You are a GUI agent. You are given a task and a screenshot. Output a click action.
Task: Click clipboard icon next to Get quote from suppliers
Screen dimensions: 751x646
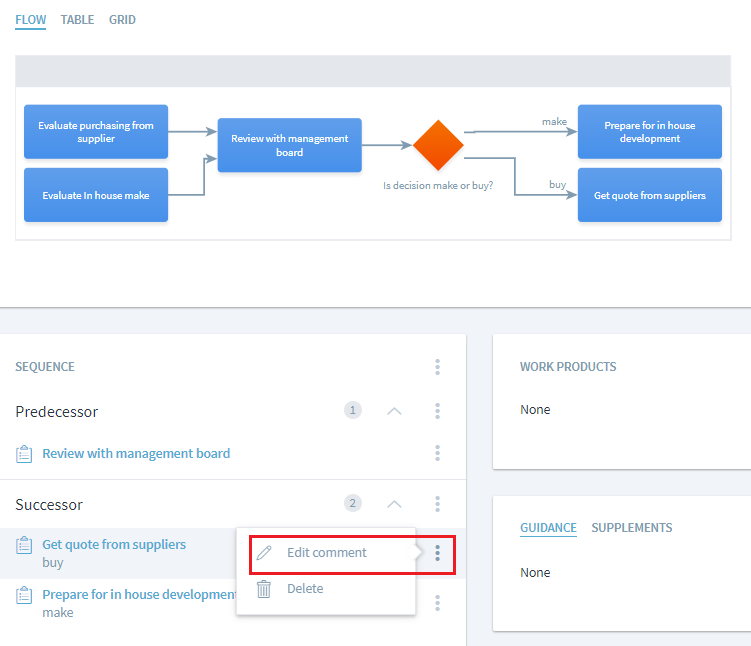(x=25, y=545)
